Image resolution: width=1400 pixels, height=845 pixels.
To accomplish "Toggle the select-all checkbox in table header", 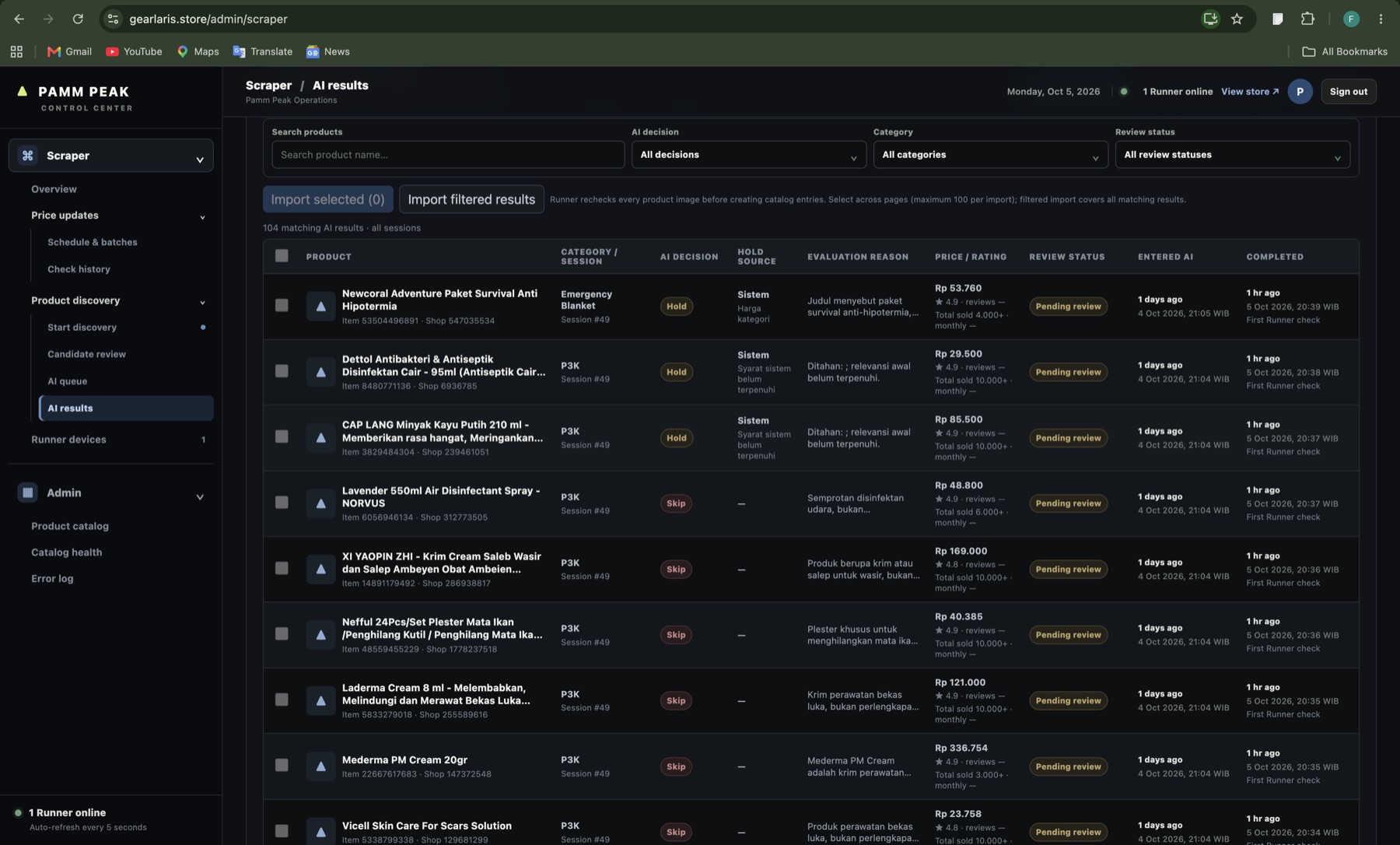I will [x=282, y=255].
